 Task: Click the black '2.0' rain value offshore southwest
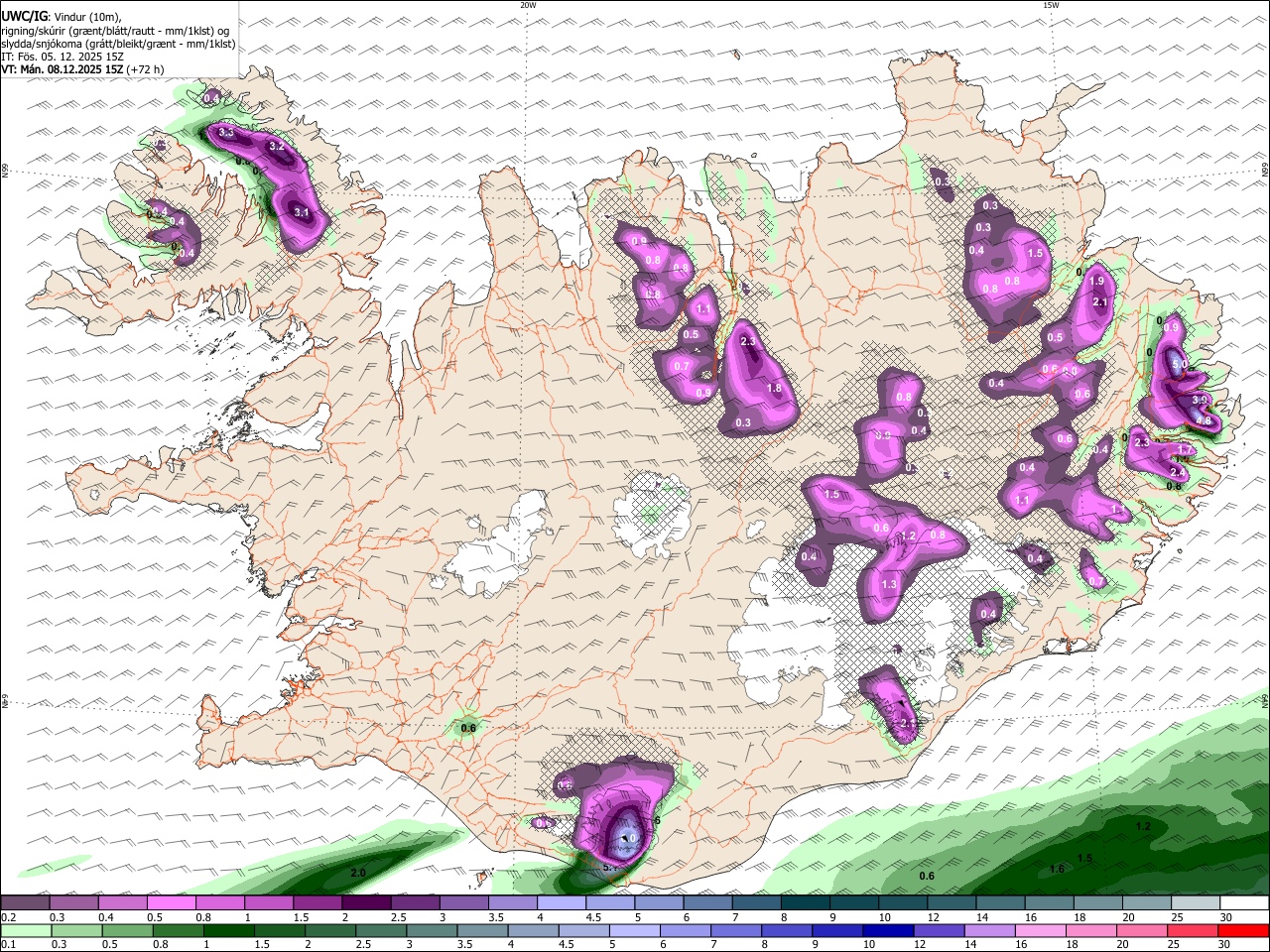coord(359,873)
